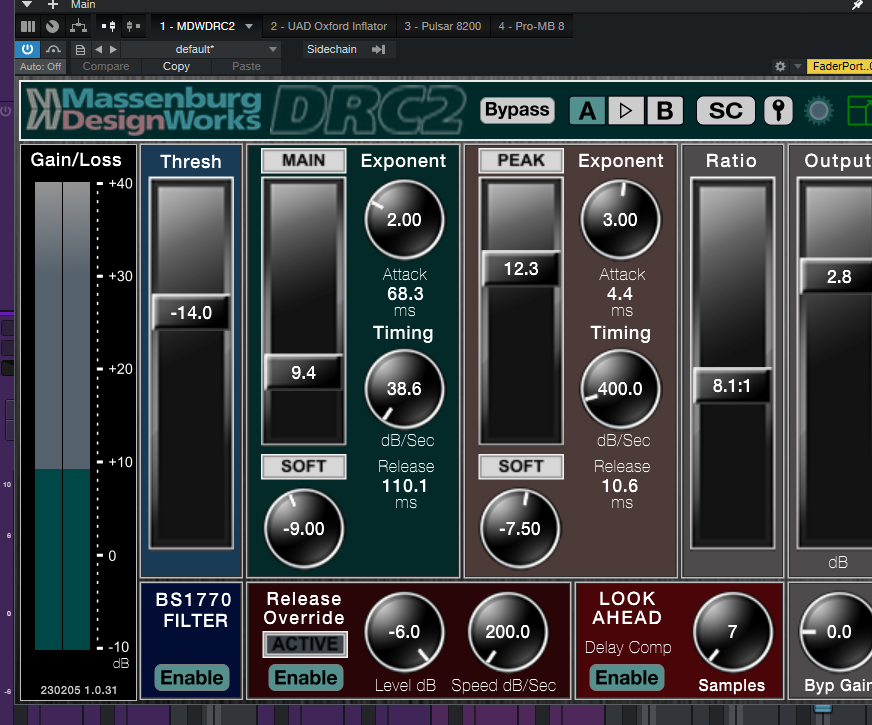Toggle the SOFT button in MAIN section
Screen dimensions: 872x725
point(304,466)
